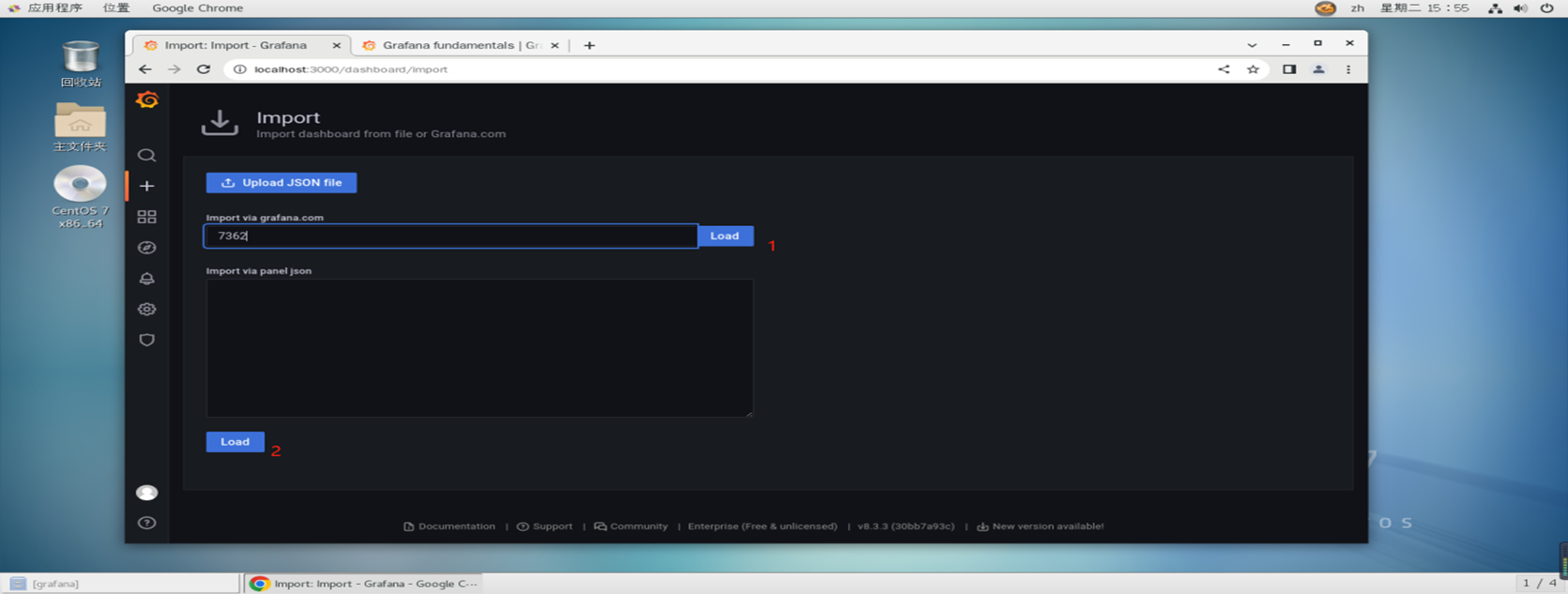The height and width of the screenshot is (594, 1568).
Task: Open the Create plus sidebar icon
Action: pos(146,186)
